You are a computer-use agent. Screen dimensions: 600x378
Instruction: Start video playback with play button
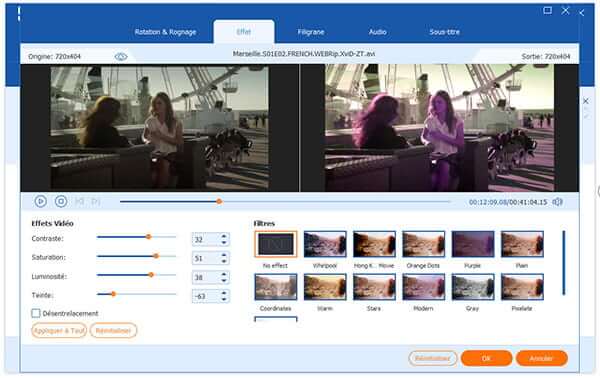[41, 201]
